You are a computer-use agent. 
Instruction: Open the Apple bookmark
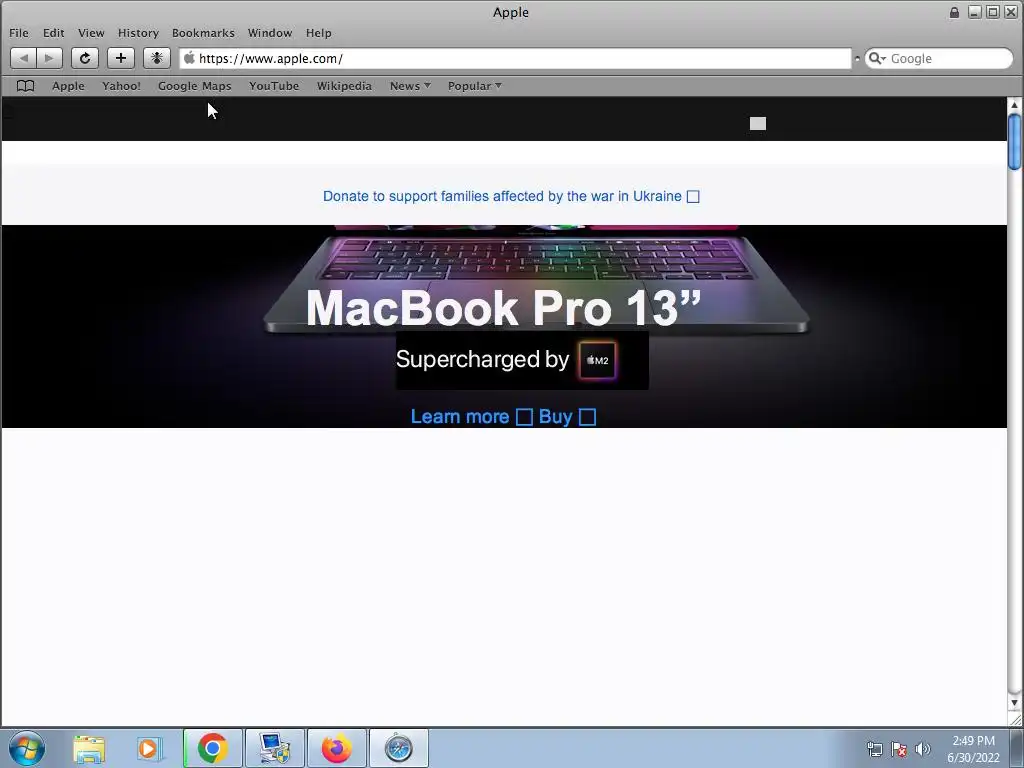(x=69, y=86)
